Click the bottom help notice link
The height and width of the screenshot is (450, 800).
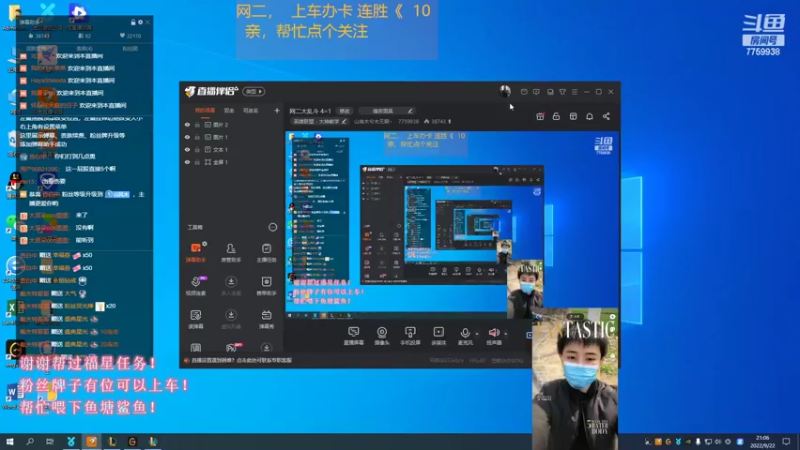(240, 360)
